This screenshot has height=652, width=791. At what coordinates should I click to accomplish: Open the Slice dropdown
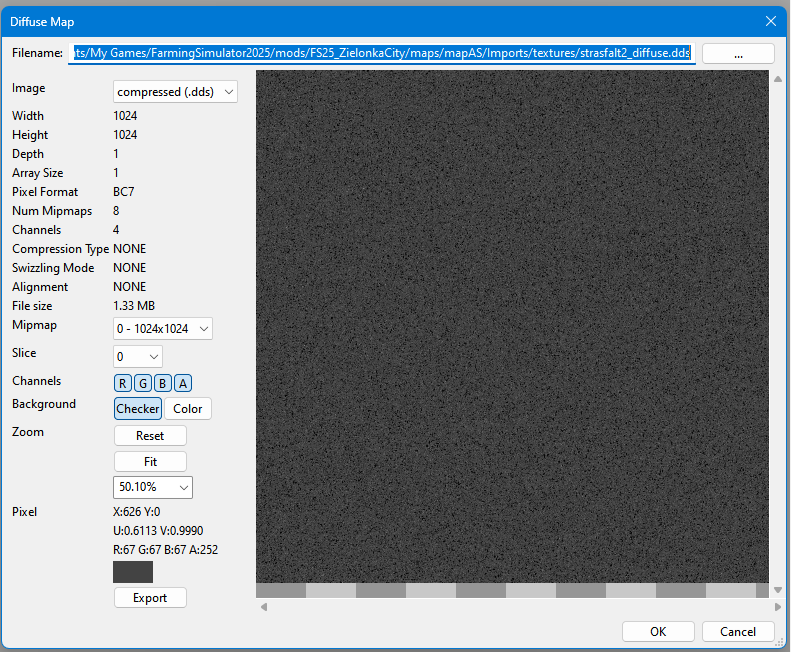coord(138,357)
